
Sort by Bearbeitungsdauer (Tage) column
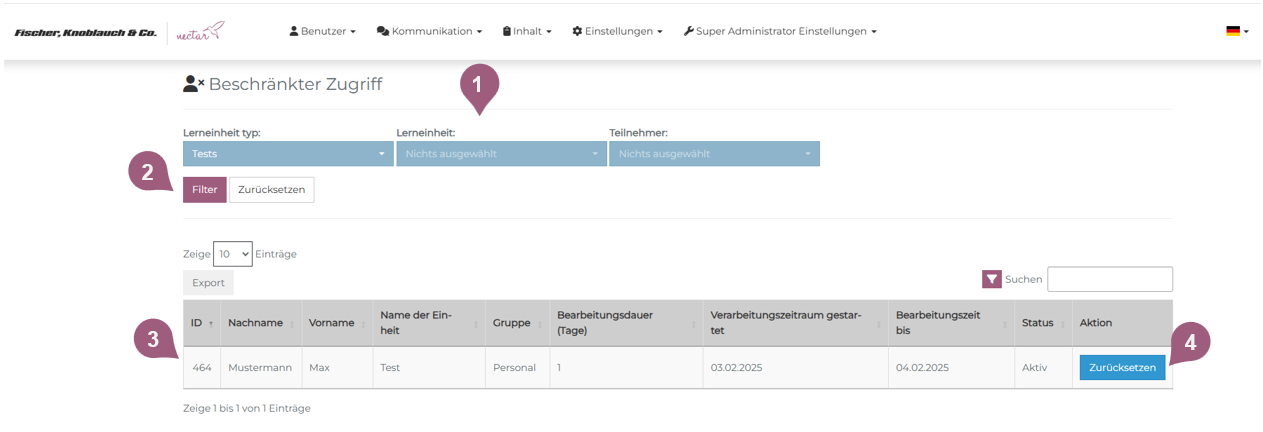tap(620, 322)
